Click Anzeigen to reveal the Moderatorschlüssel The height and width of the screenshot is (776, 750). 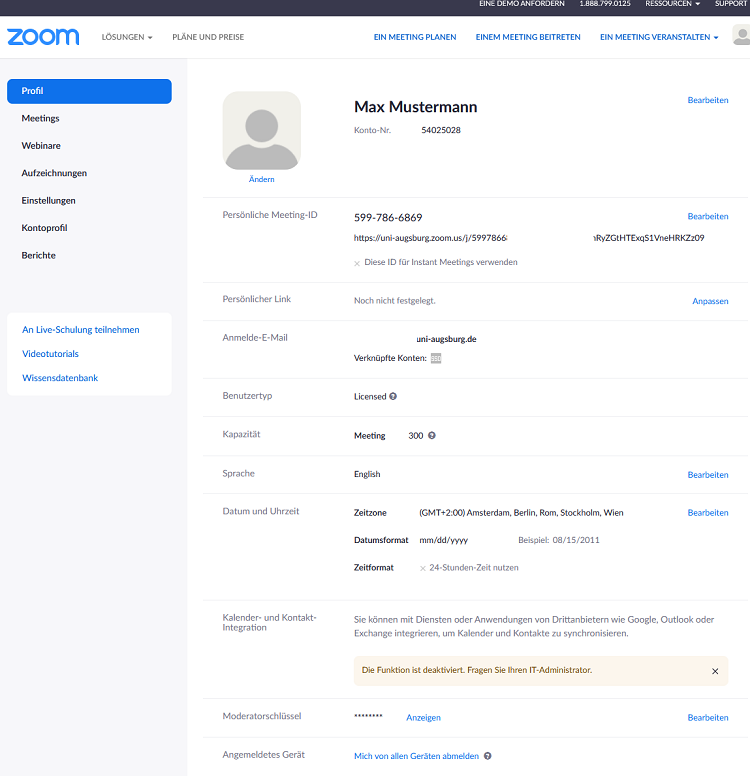[x=423, y=718]
